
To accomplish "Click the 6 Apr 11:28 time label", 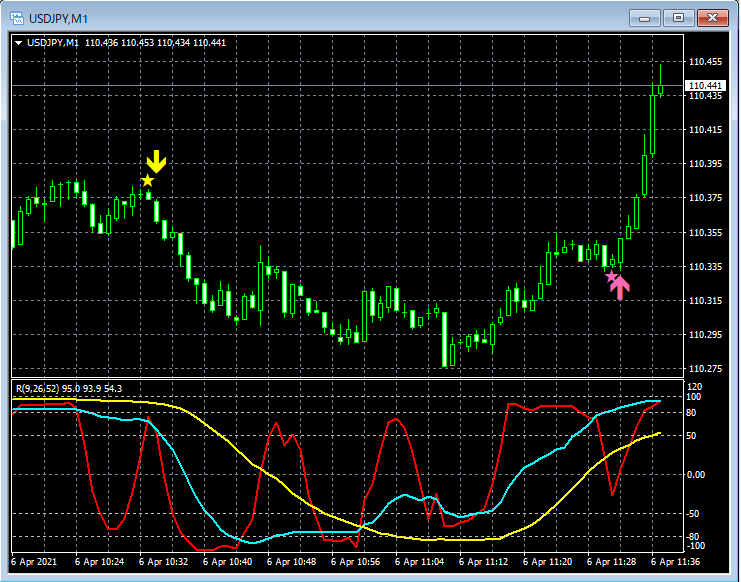I will (612, 562).
